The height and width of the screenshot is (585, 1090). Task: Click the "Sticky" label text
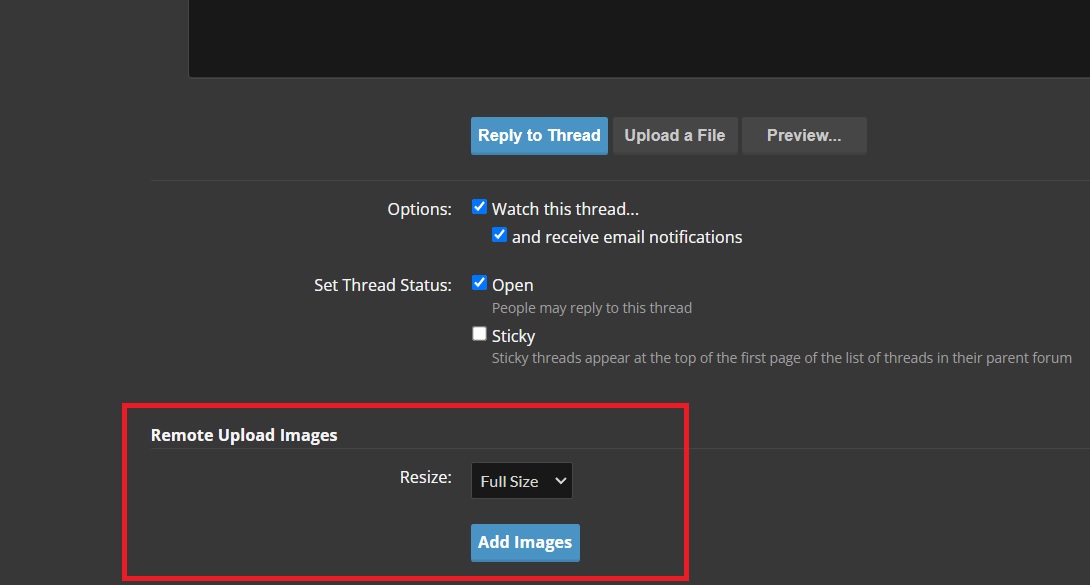click(514, 336)
